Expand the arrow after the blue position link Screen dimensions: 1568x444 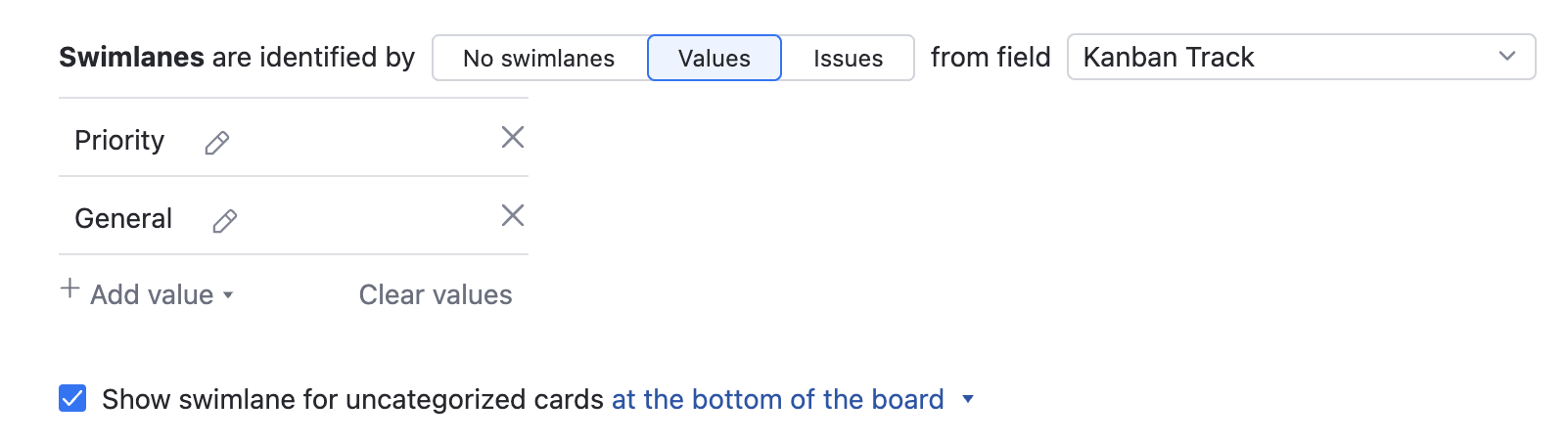[x=968, y=399]
